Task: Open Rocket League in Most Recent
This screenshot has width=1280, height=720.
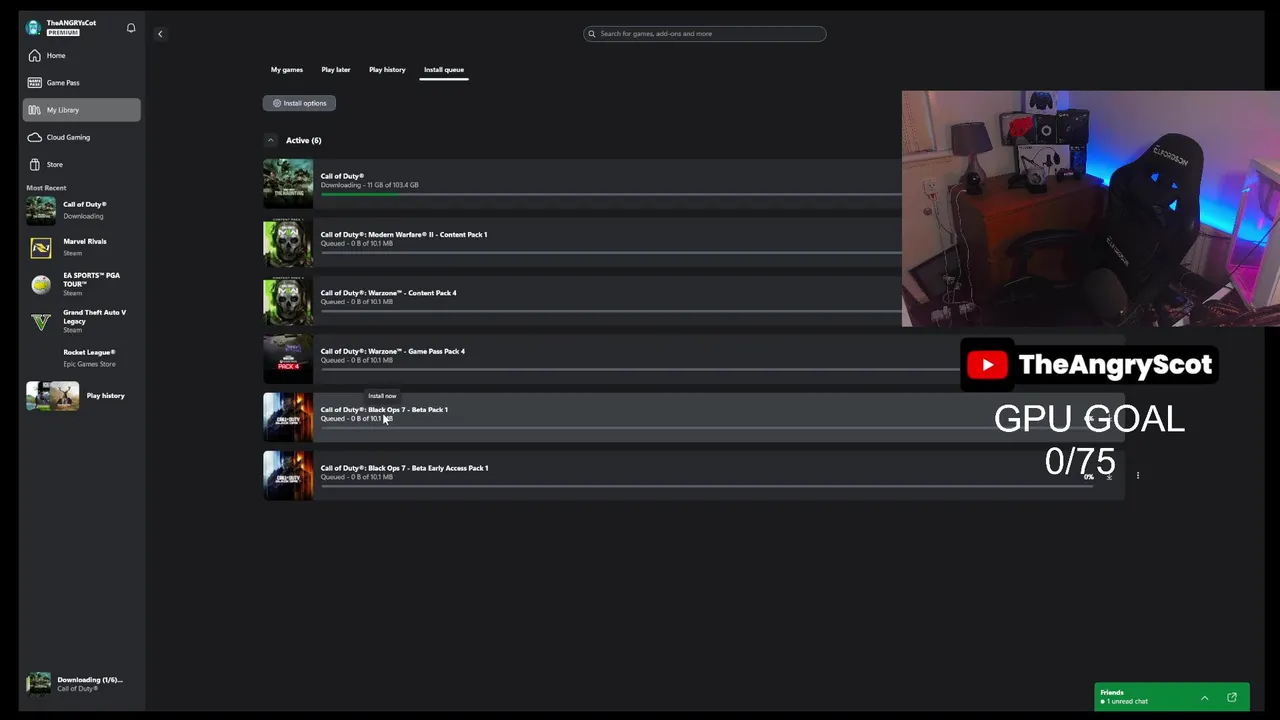Action: coord(82,358)
